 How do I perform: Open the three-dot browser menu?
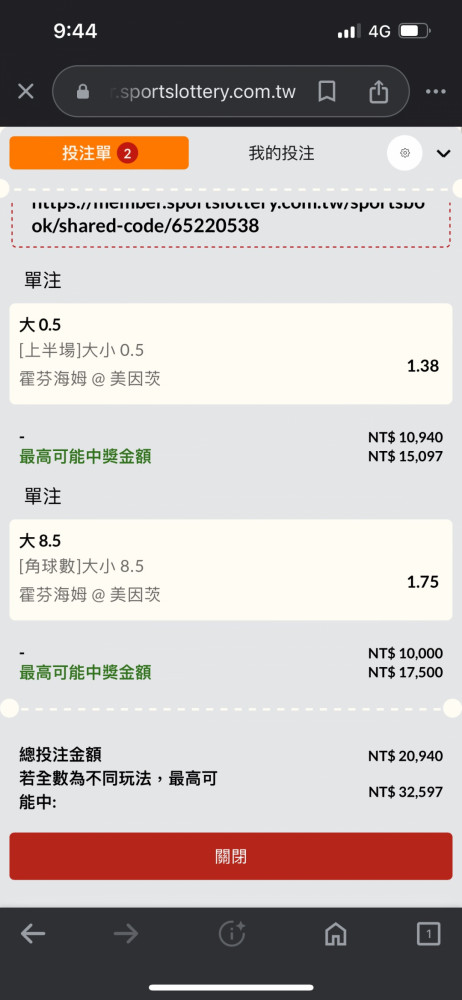tap(436, 91)
